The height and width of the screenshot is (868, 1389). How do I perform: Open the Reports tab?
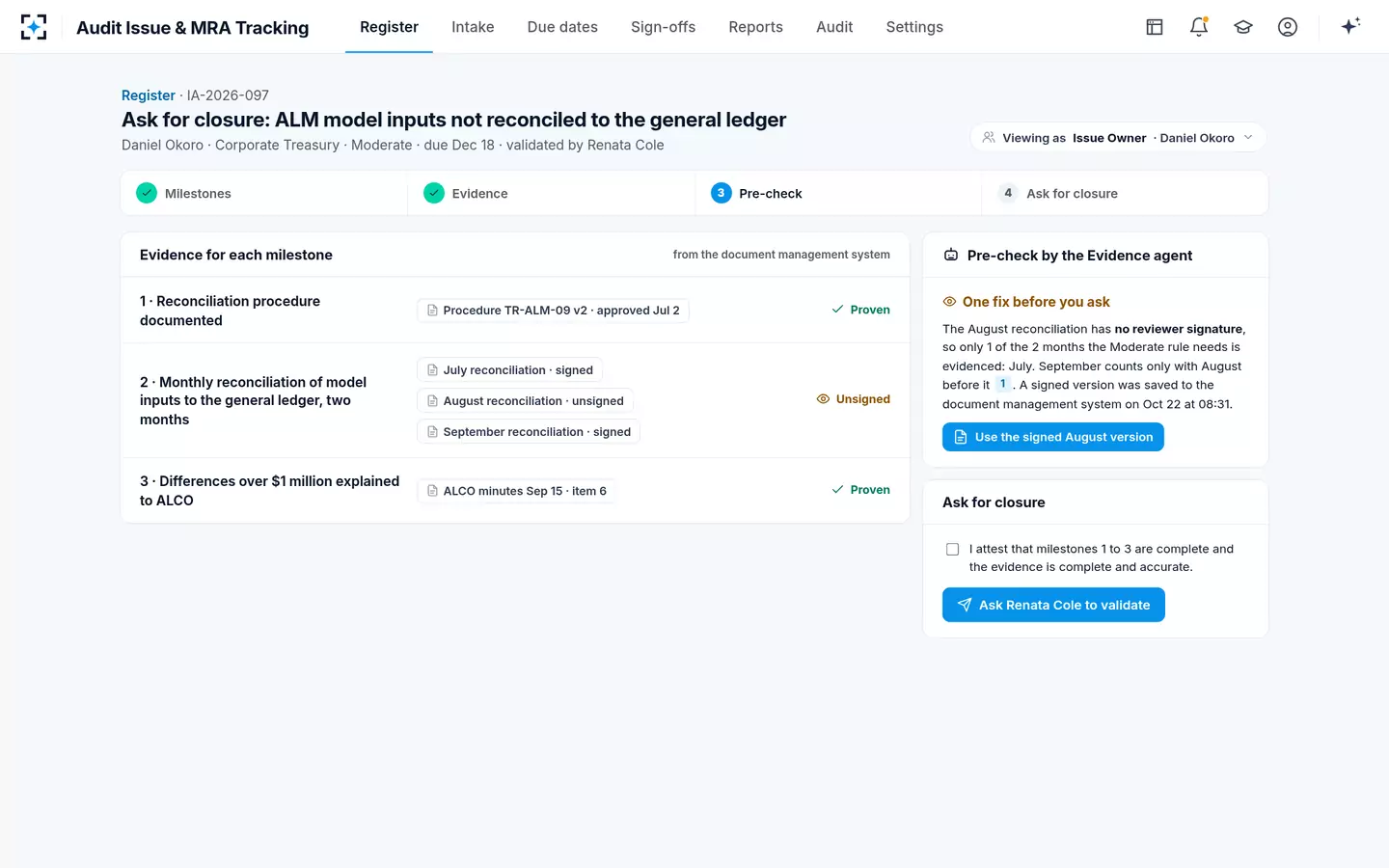point(755,27)
